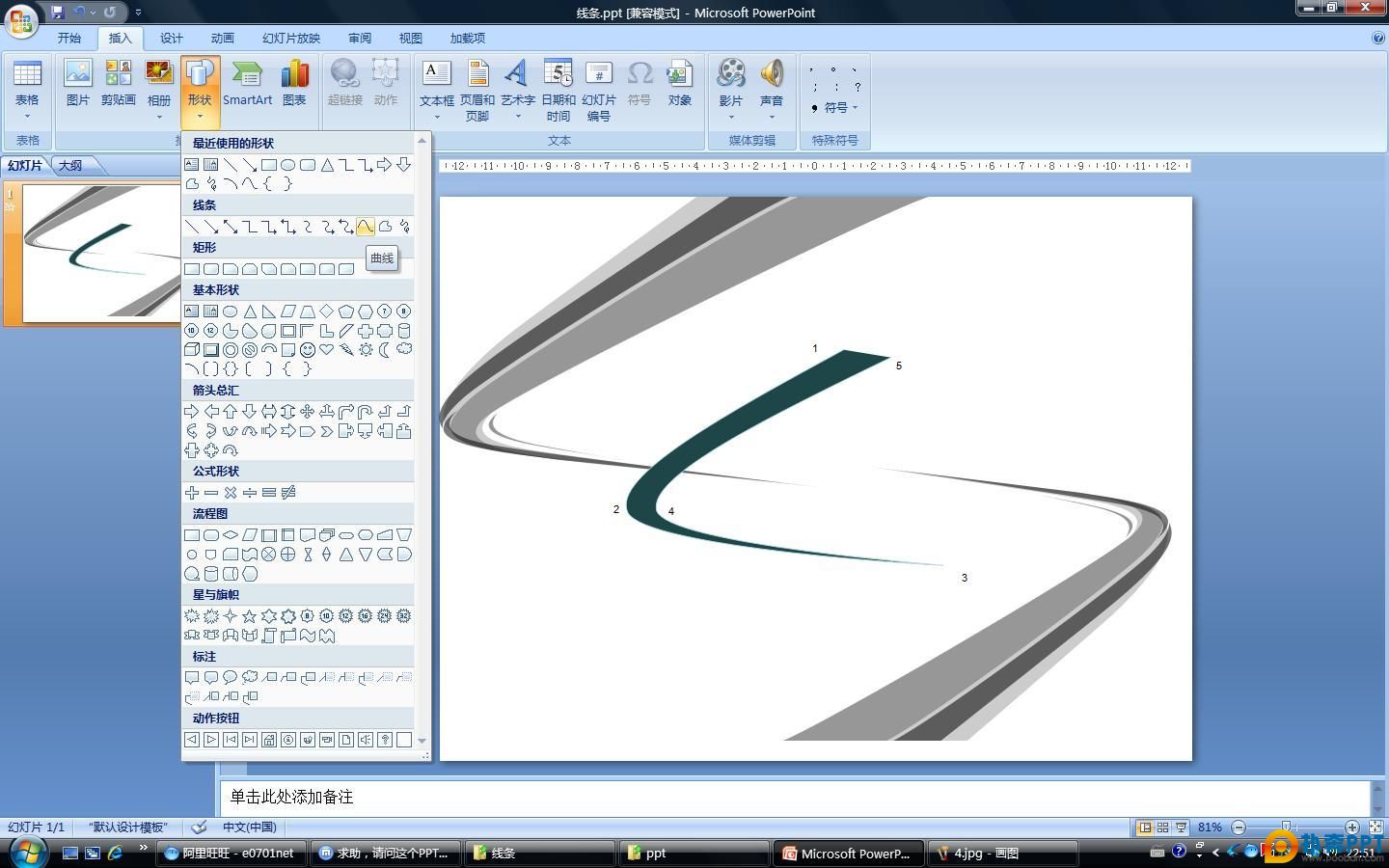Choose the quad arrow block shape

[x=307, y=412]
